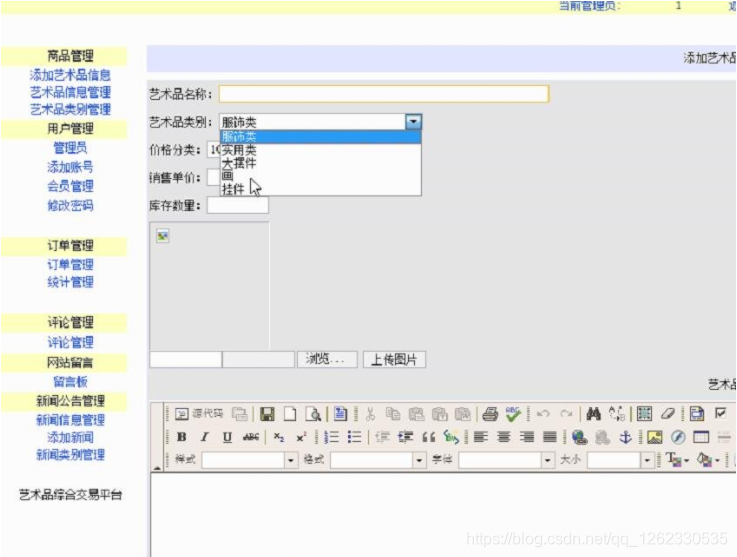Click the Remove Format eraser icon
The image size is (737, 557).
(x=667, y=414)
